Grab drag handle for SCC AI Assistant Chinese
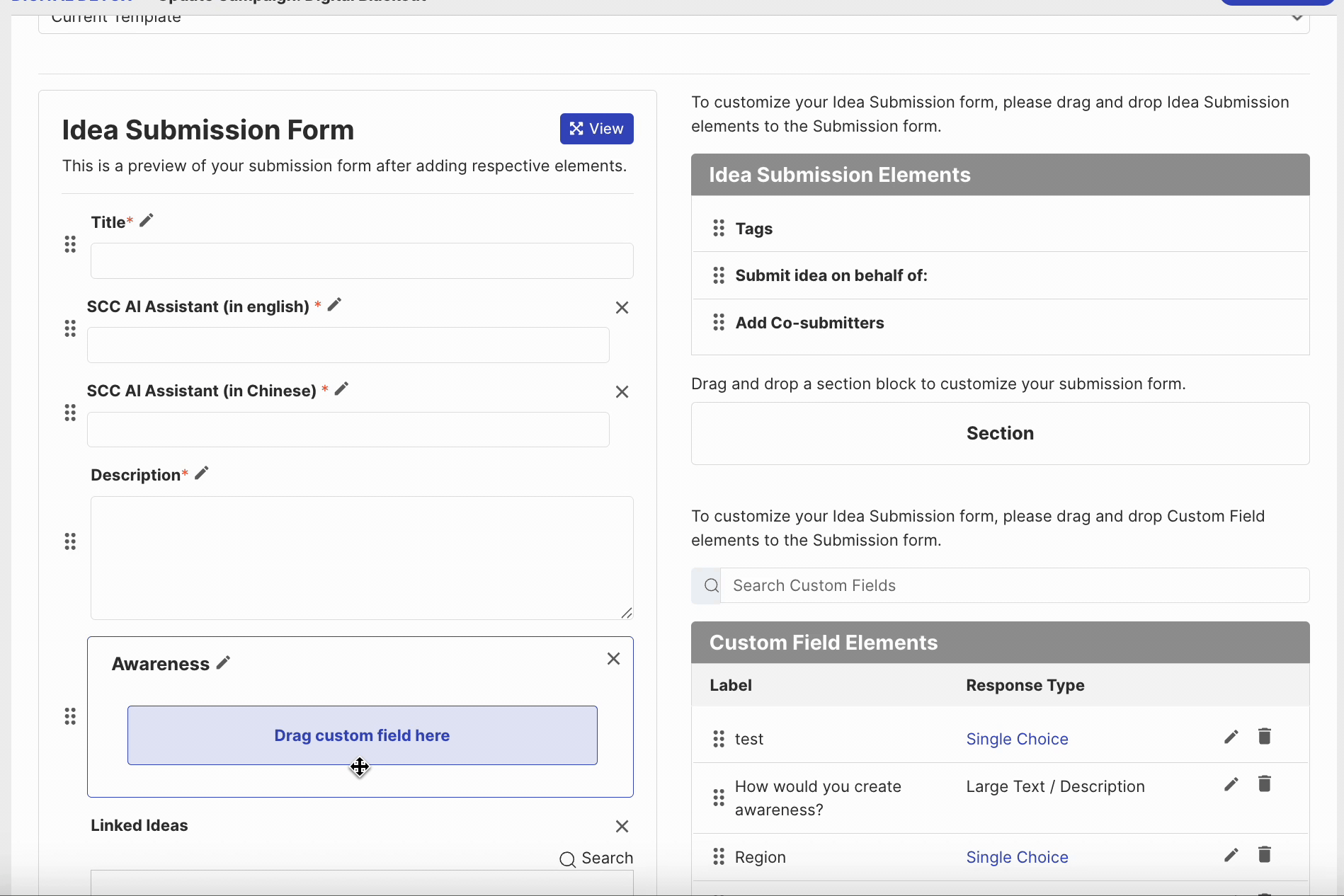 pyautogui.click(x=70, y=413)
